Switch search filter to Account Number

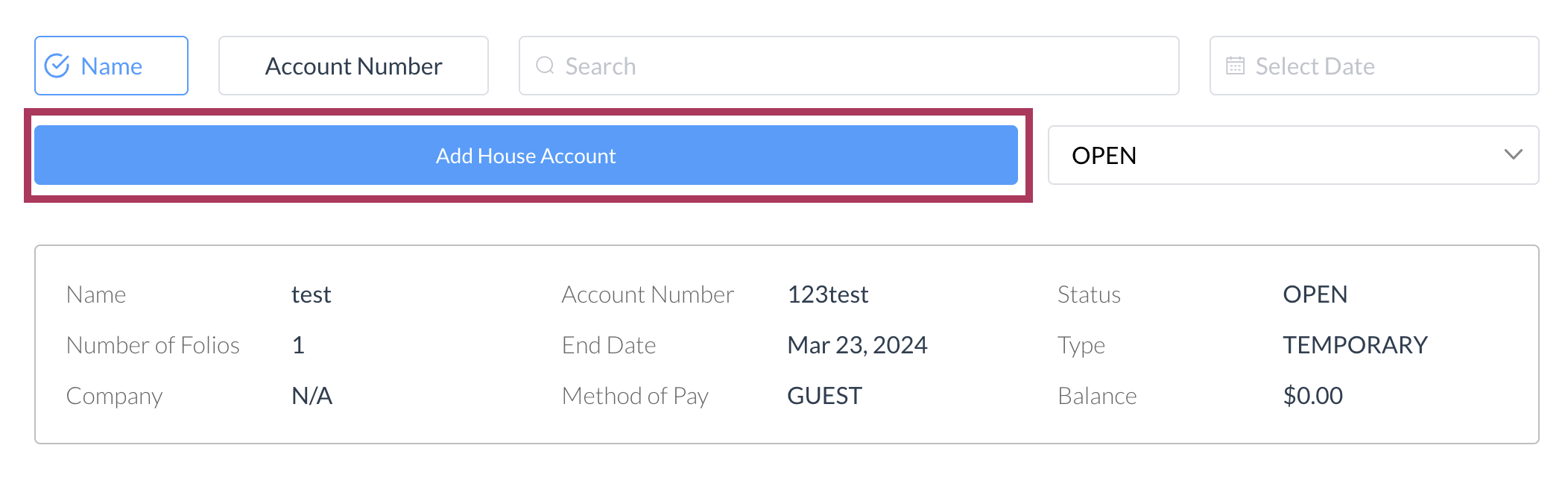[353, 66]
